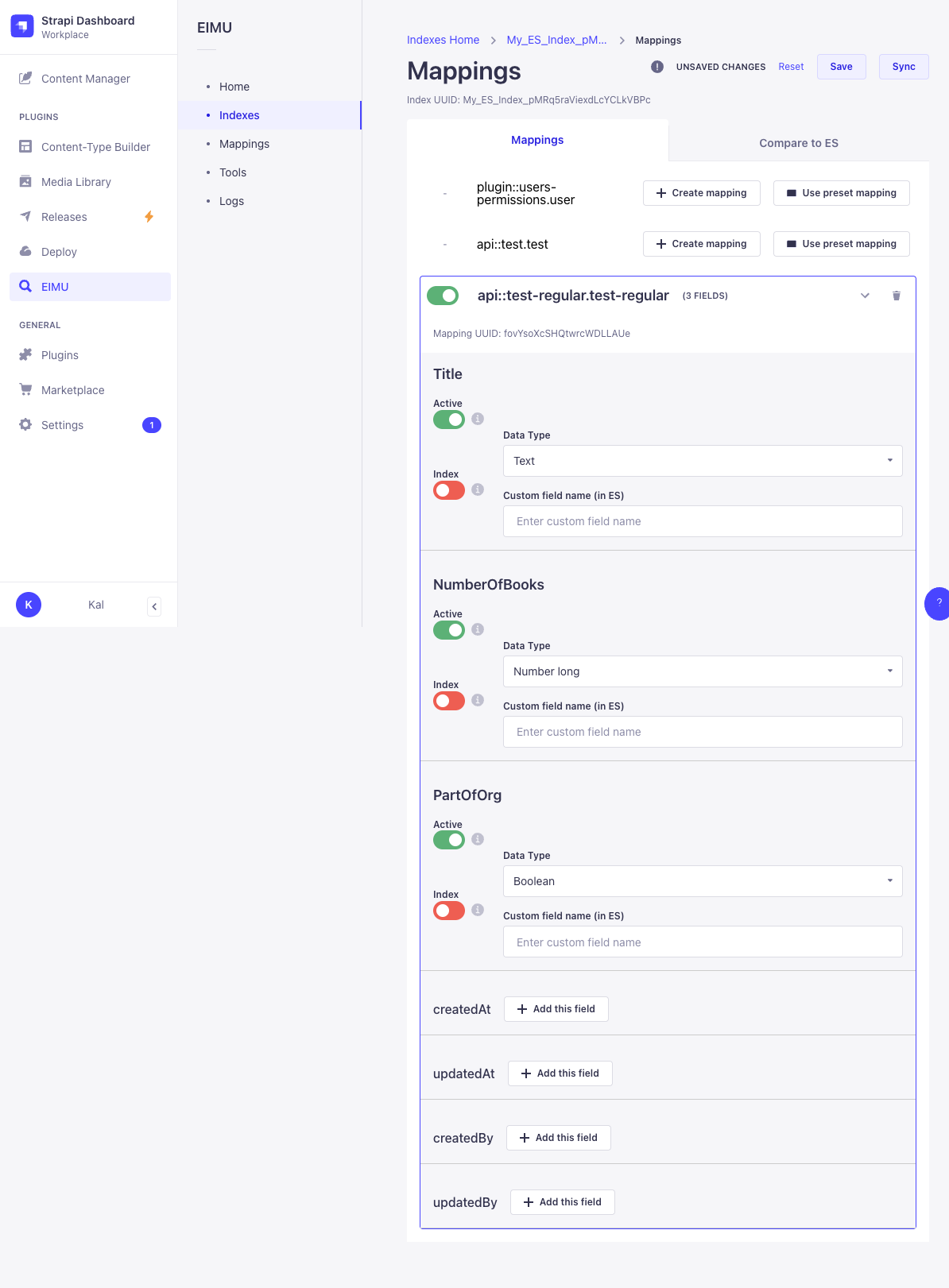The image size is (949, 1288).
Task: Switch to the Compare to ES tab
Action: (x=798, y=143)
